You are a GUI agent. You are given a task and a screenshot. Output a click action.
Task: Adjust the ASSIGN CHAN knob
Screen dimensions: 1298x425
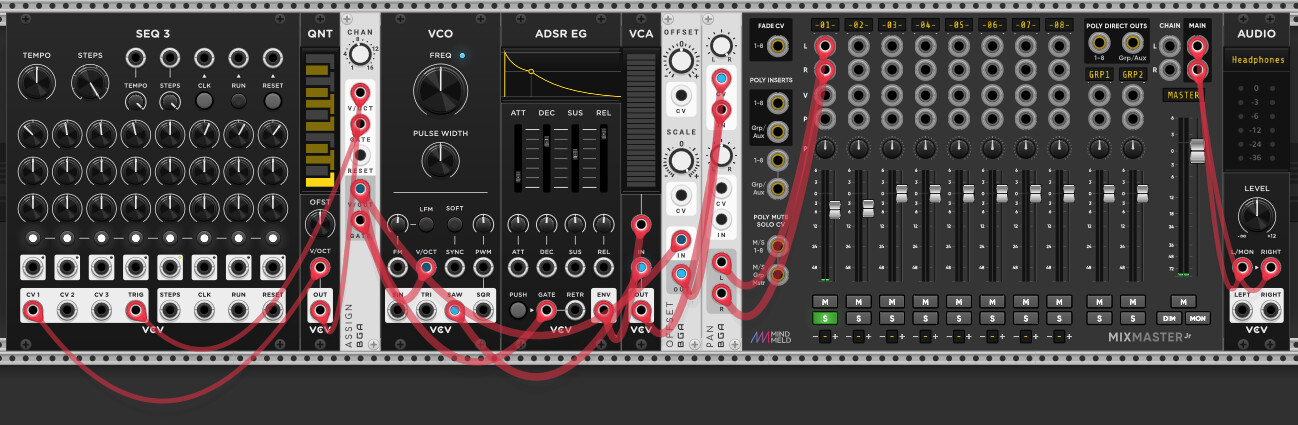360,57
